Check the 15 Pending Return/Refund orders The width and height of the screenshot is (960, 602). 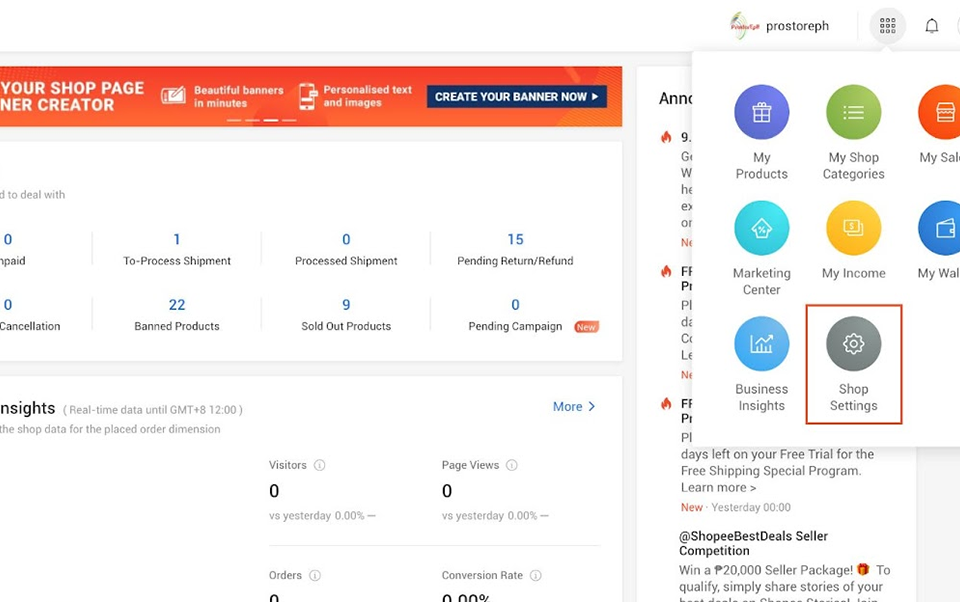coord(515,249)
